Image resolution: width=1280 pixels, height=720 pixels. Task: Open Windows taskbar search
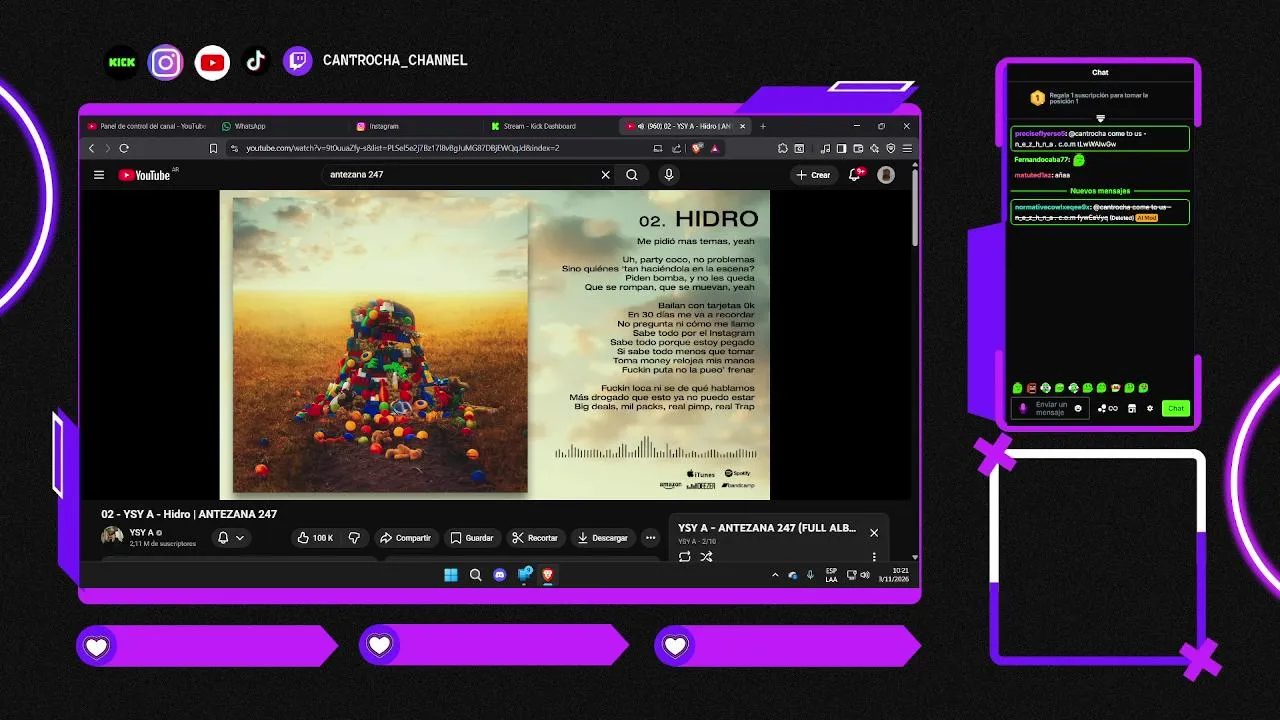click(x=475, y=575)
